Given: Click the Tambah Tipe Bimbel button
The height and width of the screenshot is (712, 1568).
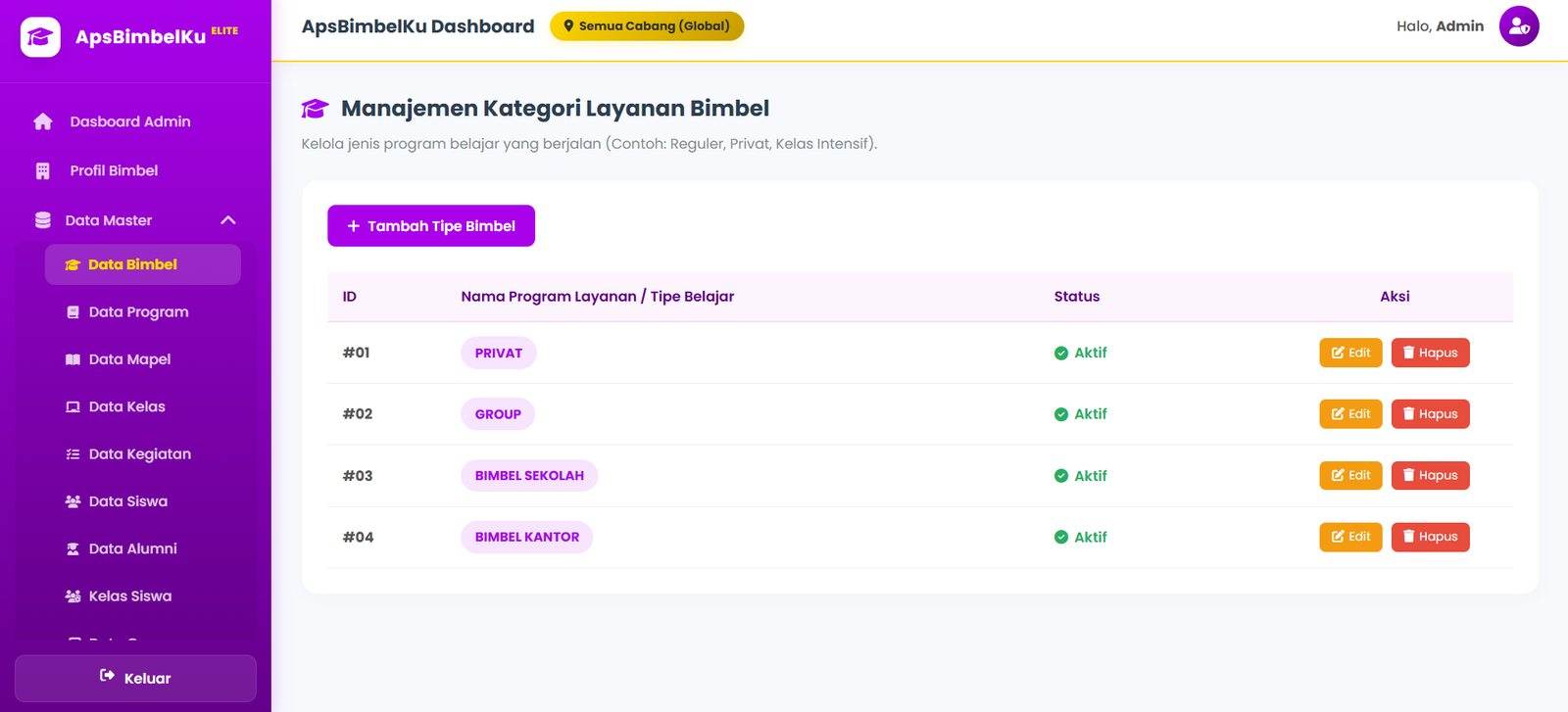Looking at the screenshot, I should [431, 226].
